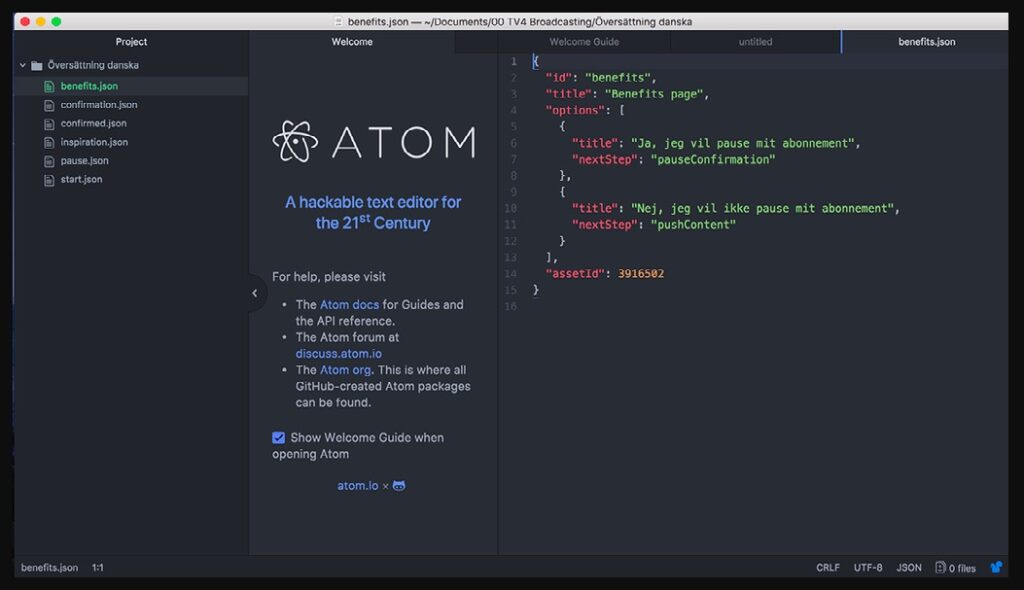The width and height of the screenshot is (1024, 590).
Task: Select the Översättning danska root folder name
Action: [x=93, y=65]
